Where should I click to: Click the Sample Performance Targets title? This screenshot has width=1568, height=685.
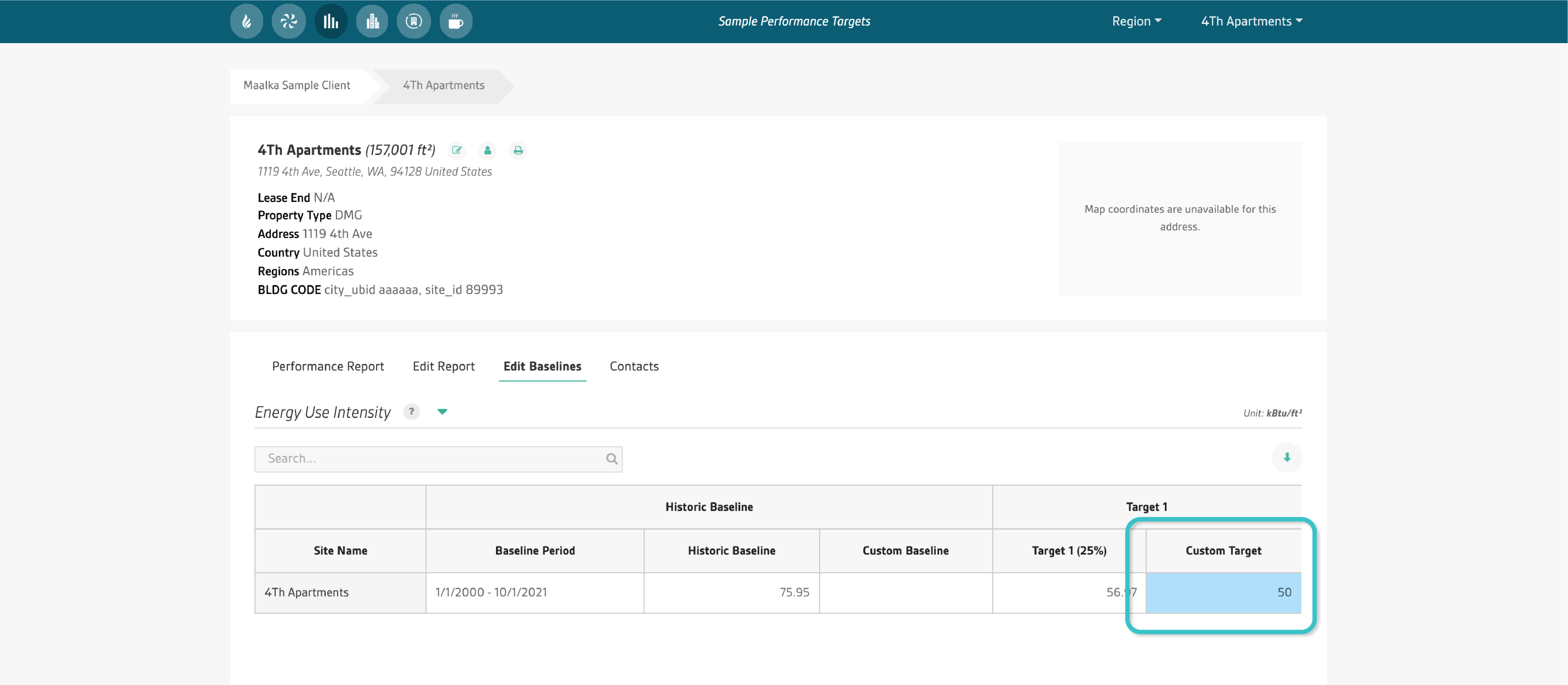[x=794, y=21]
